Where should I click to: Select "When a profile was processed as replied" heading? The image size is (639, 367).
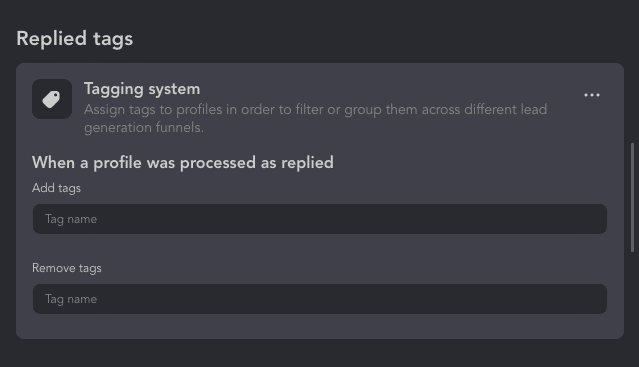[x=183, y=163]
